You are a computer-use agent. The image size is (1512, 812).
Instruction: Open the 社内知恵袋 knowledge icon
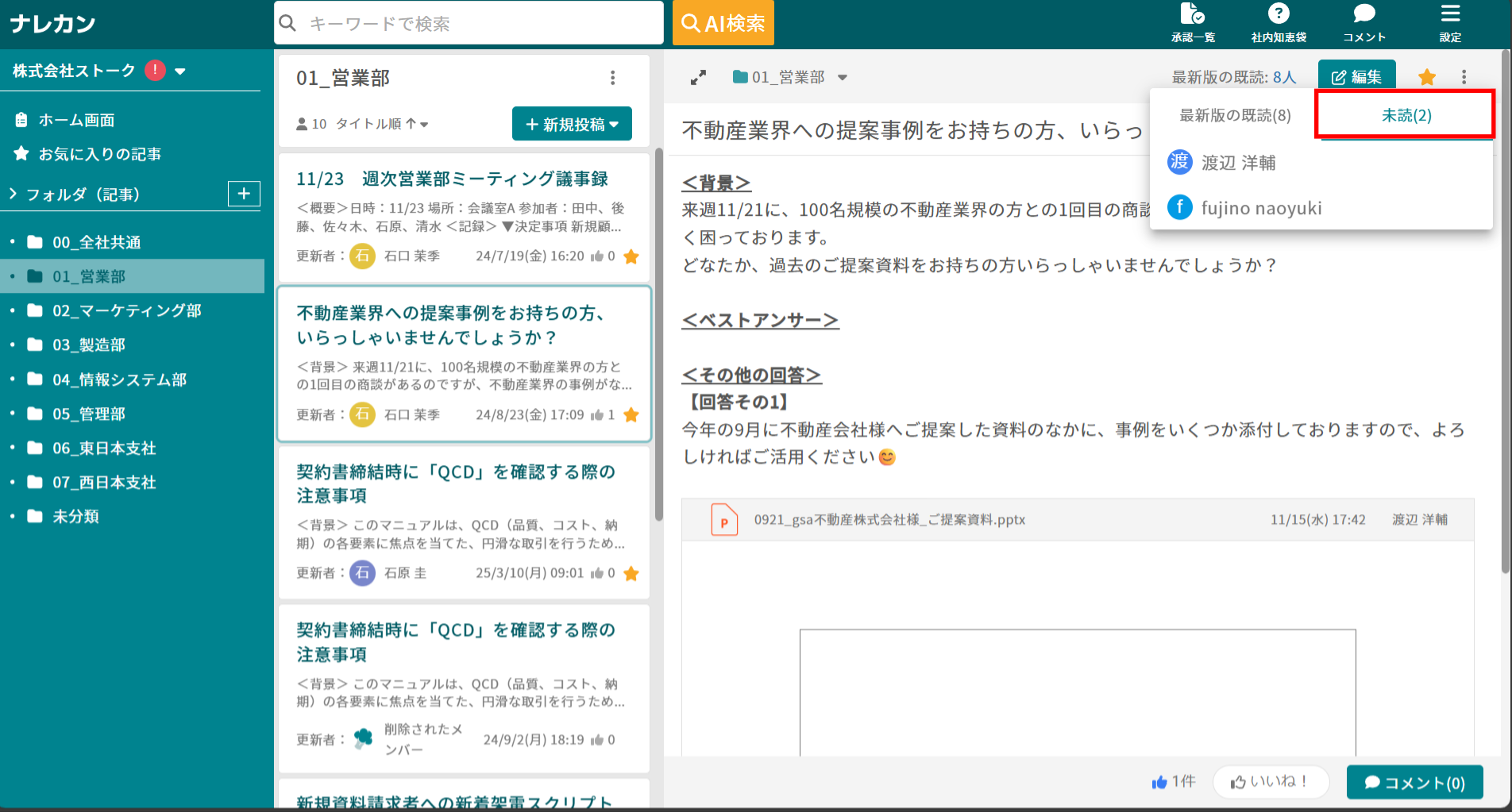pyautogui.click(x=1279, y=21)
